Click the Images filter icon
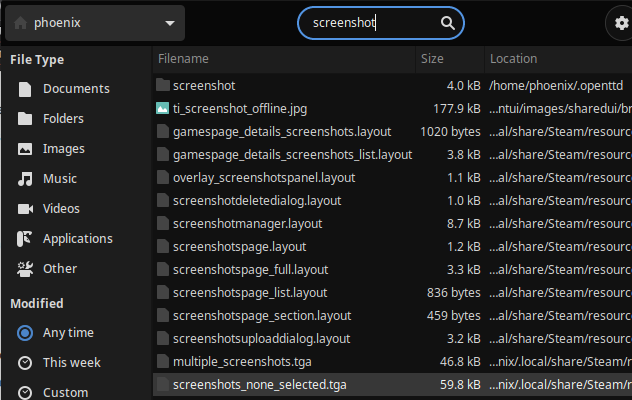632x400 pixels. 25,149
